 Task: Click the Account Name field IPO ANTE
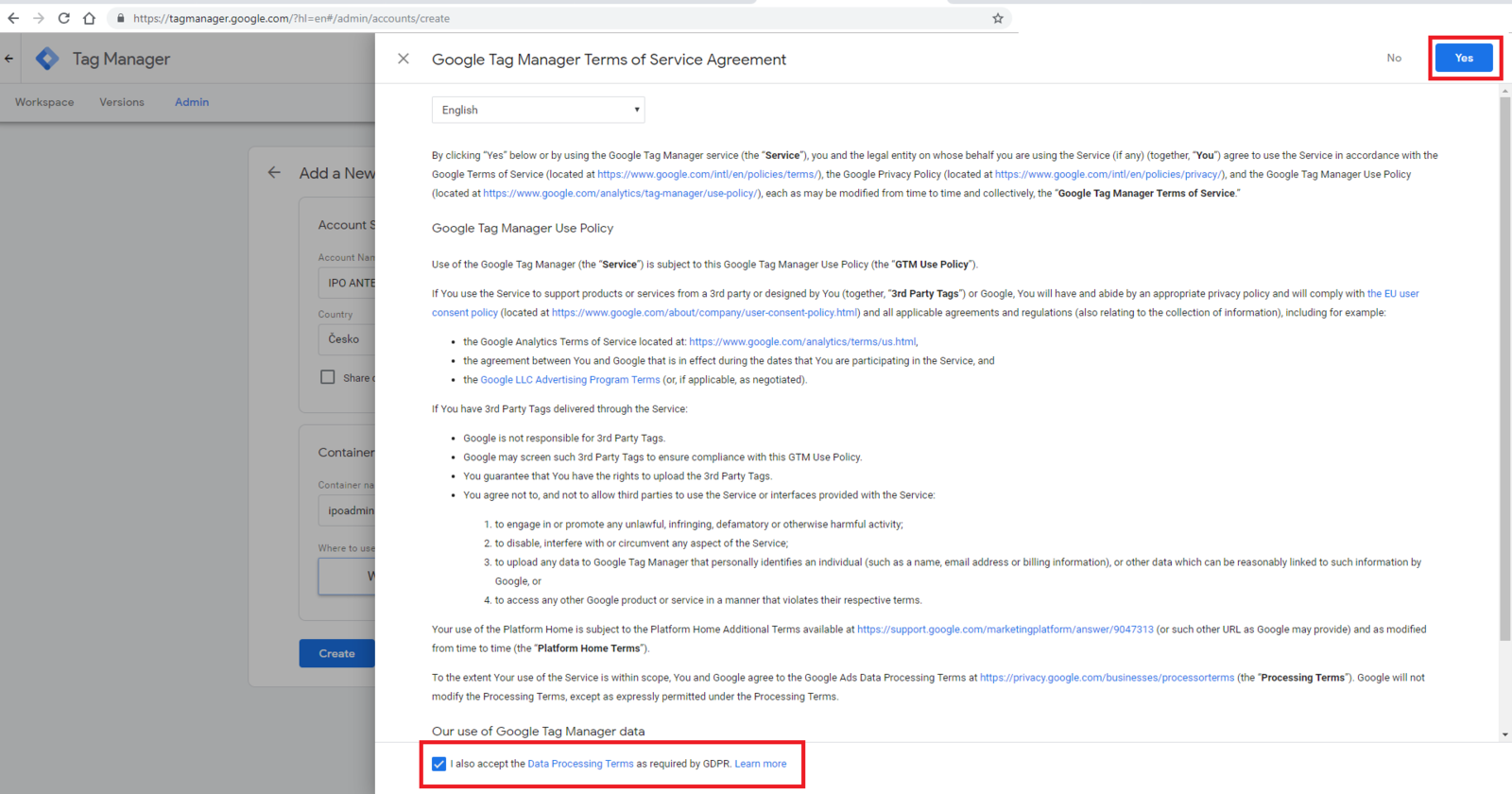347,283
